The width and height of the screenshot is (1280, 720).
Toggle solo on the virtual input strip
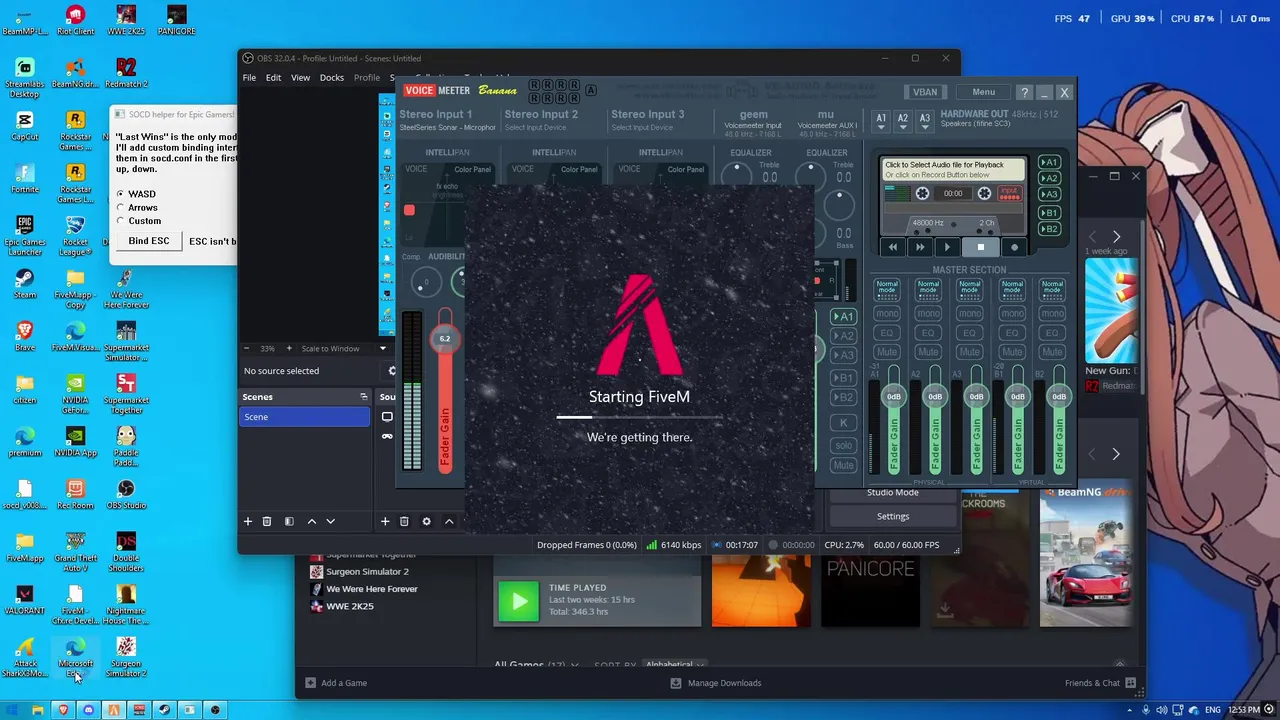[x=844, y=446]
